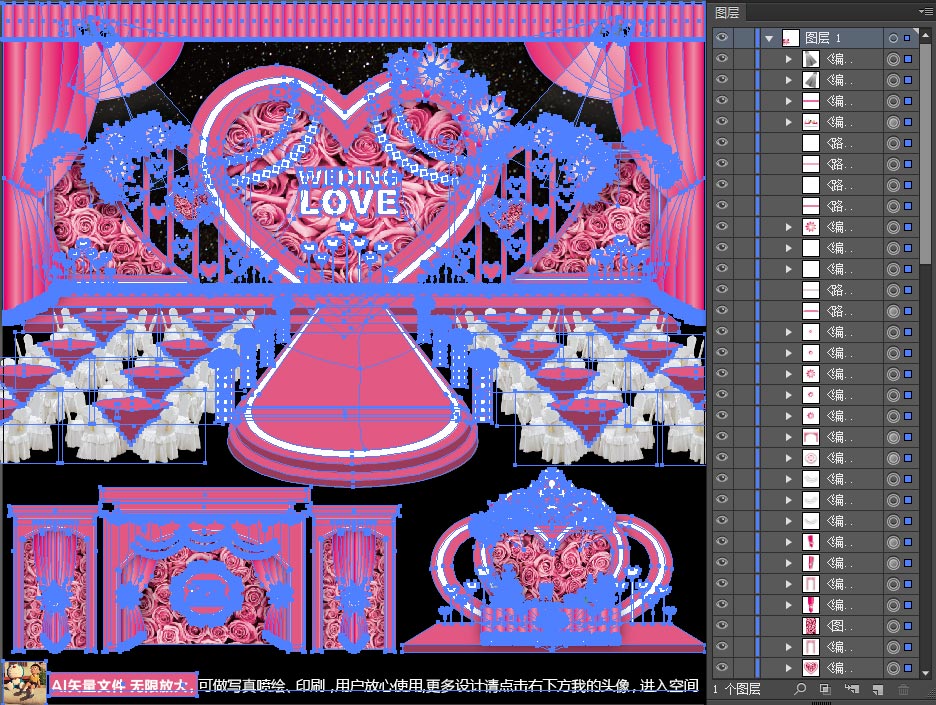The height and width of the screenshot is (705, 936).
Task: Click selection square of first sublayer under 图层 1
Action: pos(908,59)
